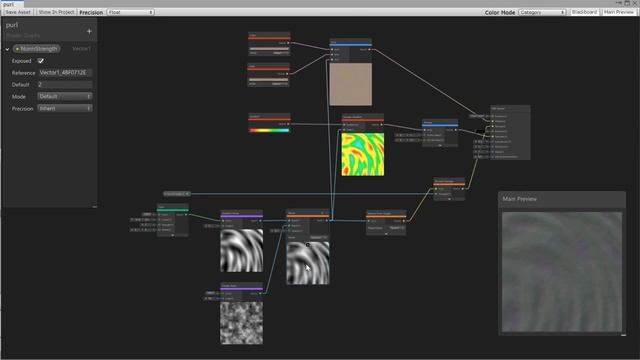This screenshot has width=640, height=360.
Task: Click the Reference field Vector1_48F0712E
Action: (x=65, y=73)
